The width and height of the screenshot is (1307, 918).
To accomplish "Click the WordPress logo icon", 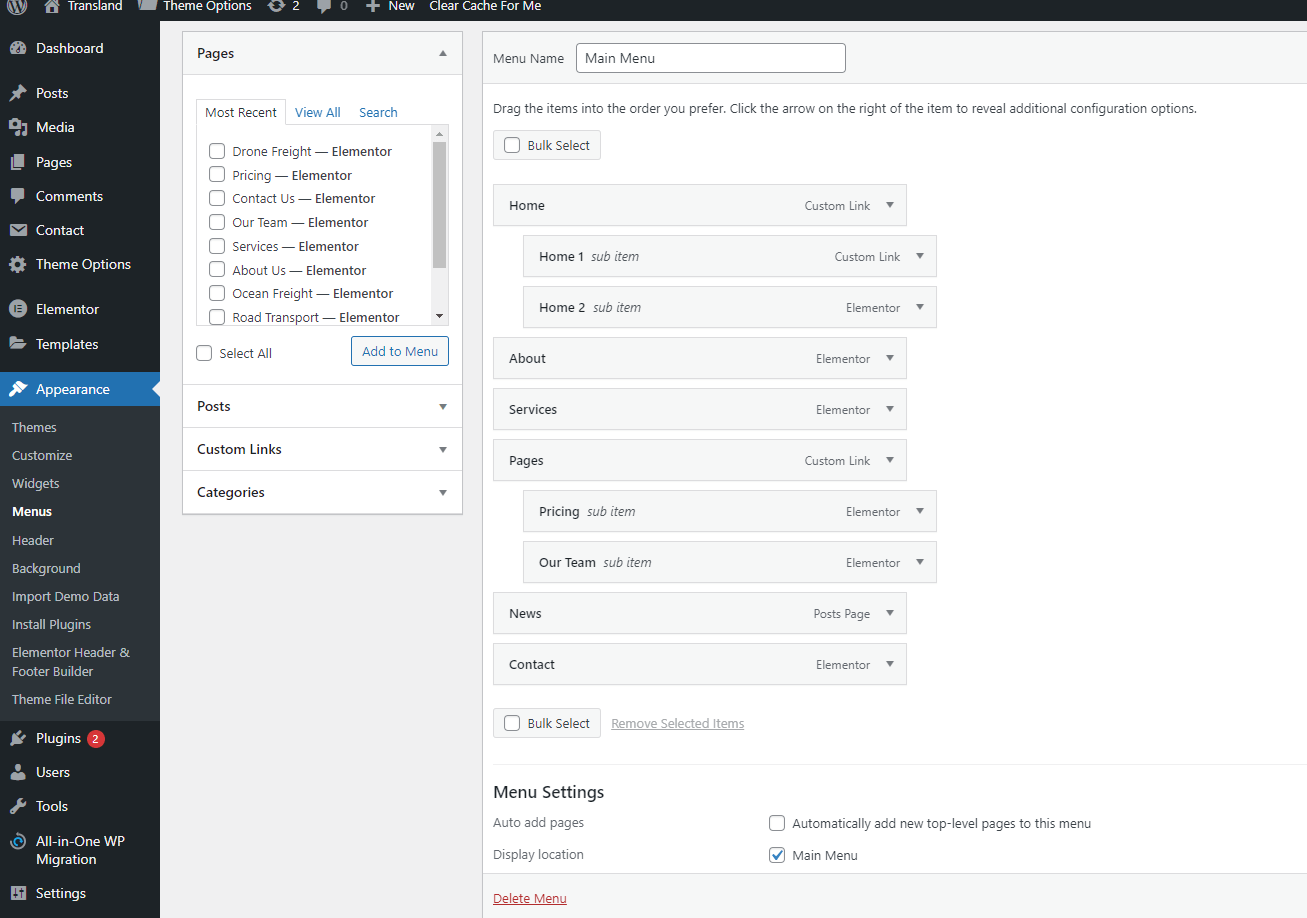I will click(17, 6).
